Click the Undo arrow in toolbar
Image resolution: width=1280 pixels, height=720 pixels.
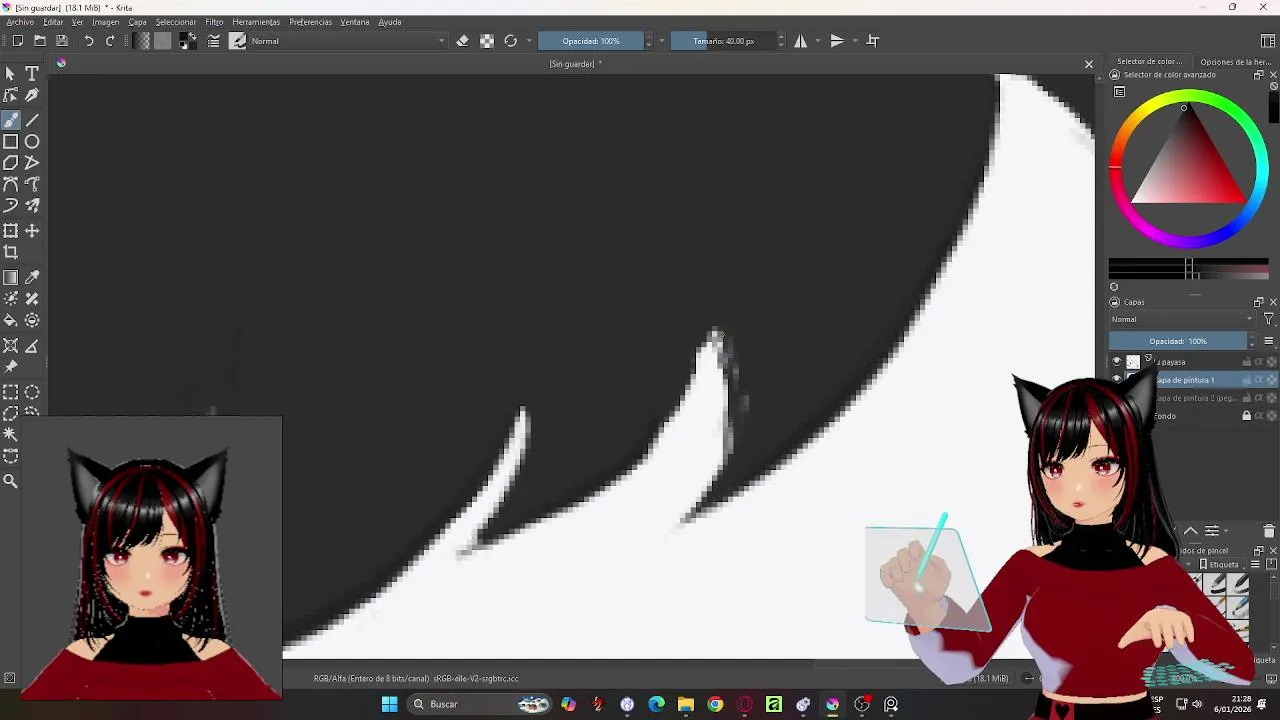click(88, 41)
